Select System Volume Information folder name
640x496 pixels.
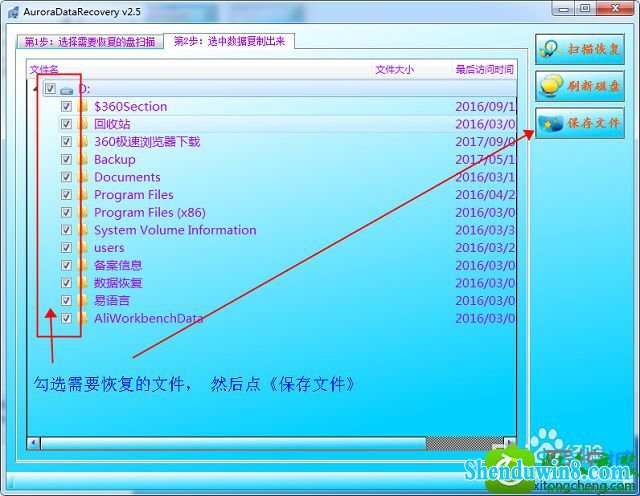coord(175,230)
